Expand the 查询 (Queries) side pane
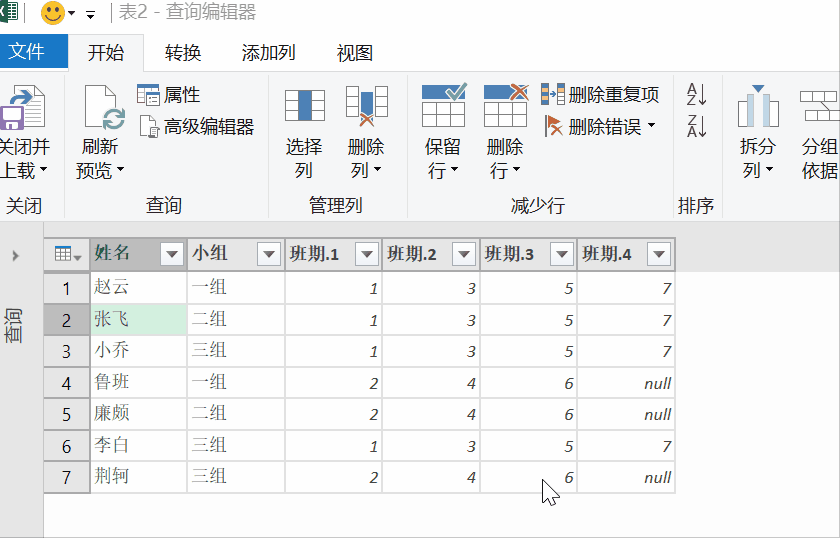 point(16,256)
